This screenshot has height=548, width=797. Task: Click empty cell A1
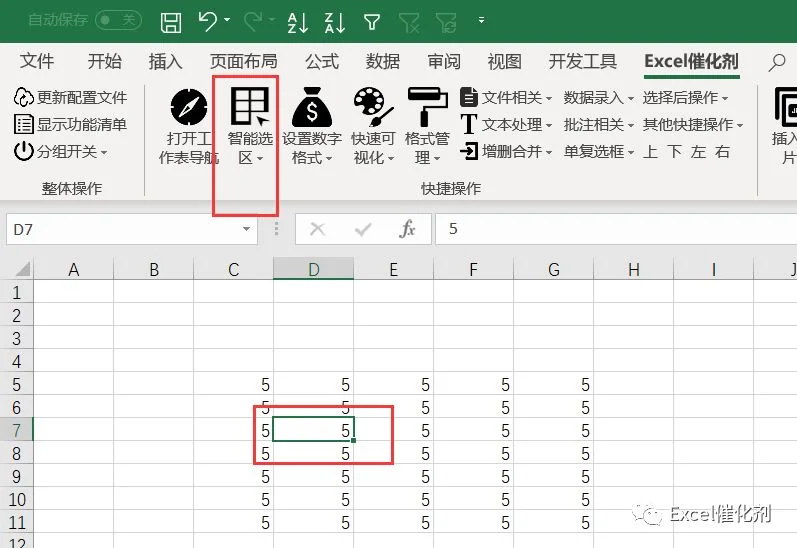point(74,292)
